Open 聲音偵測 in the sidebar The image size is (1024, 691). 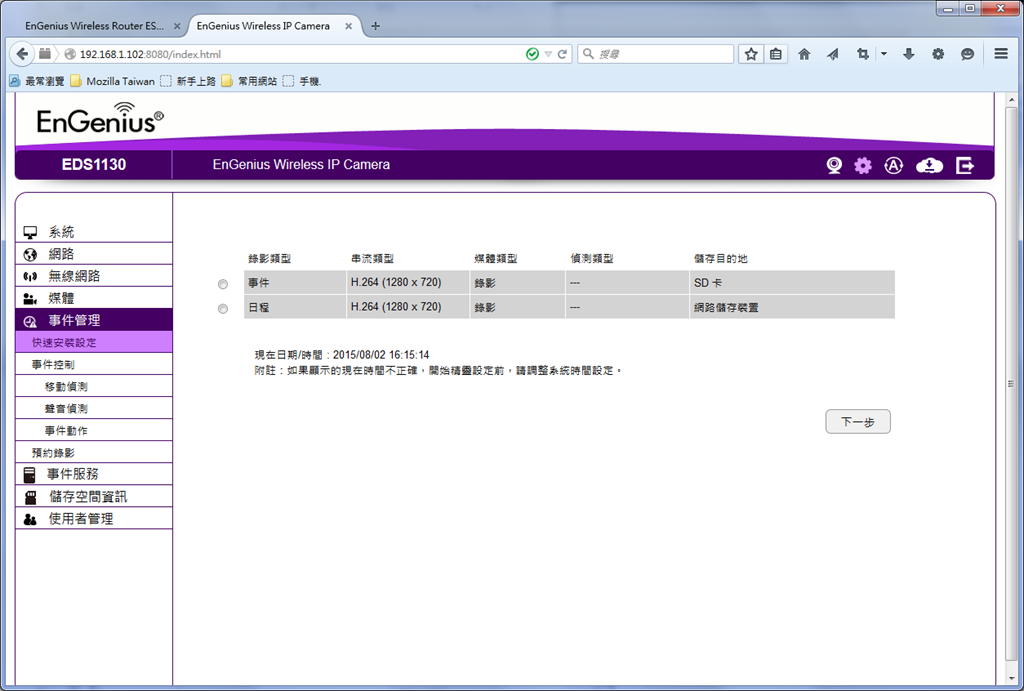(94, 408)
